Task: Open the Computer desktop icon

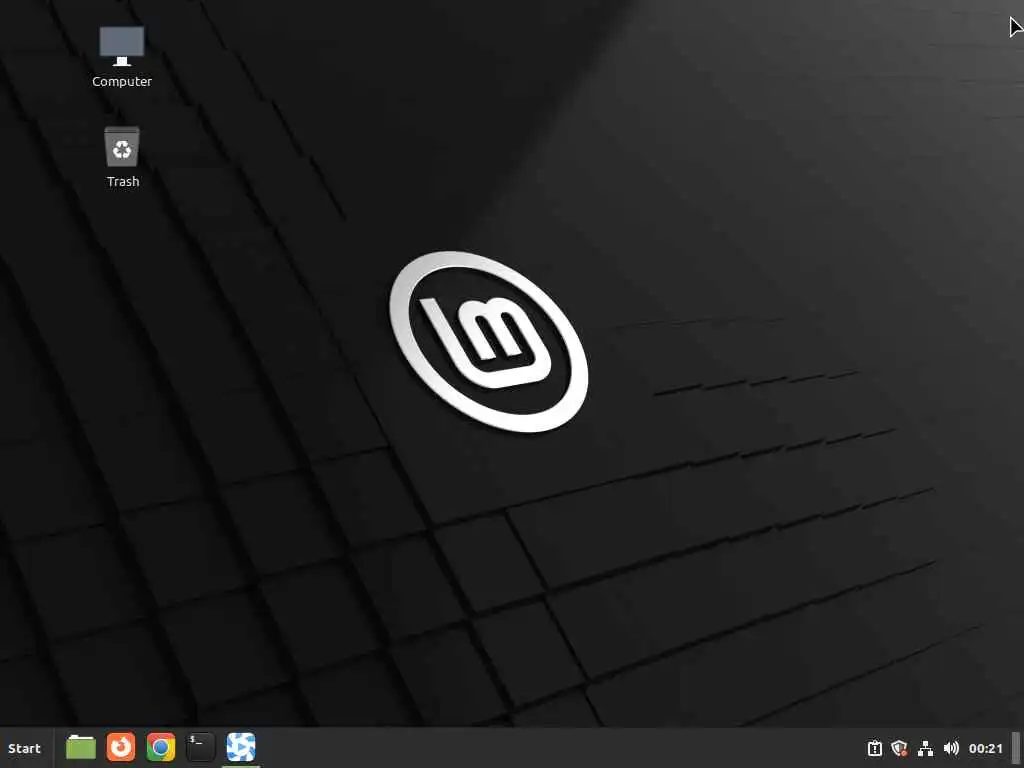Action: [121, 57]
